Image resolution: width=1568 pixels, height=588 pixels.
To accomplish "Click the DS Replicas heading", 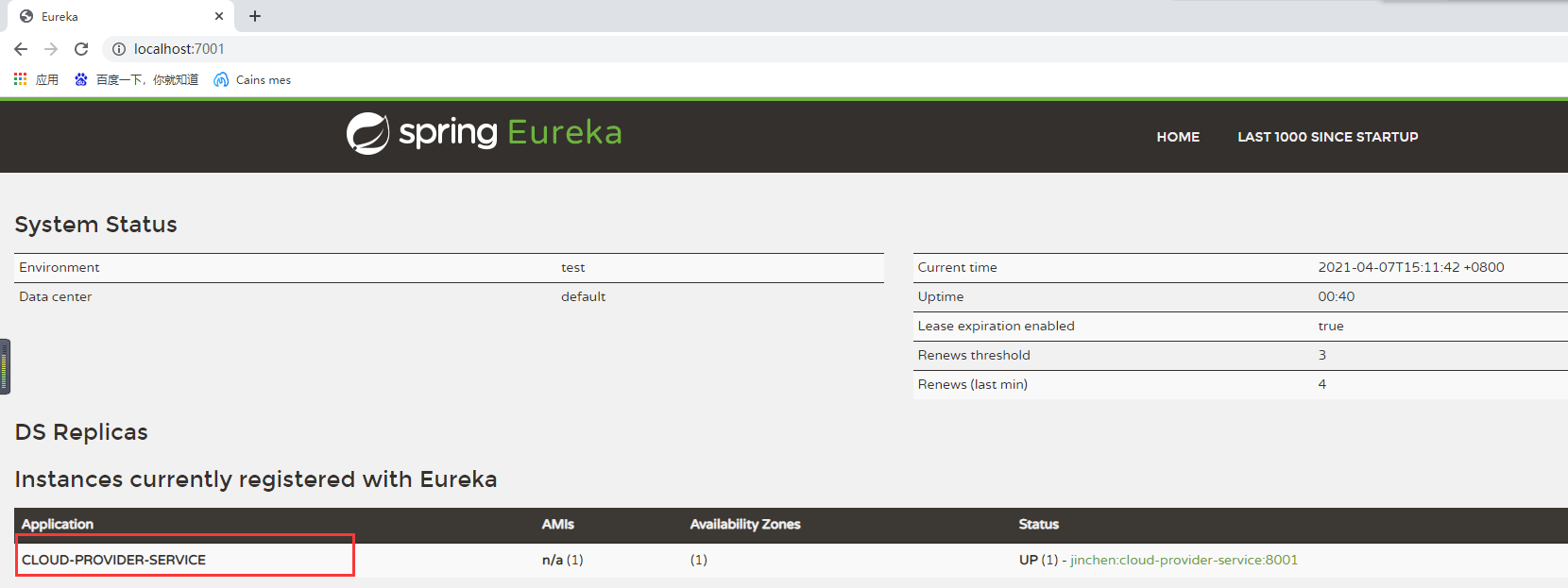I will coord(81,432).
